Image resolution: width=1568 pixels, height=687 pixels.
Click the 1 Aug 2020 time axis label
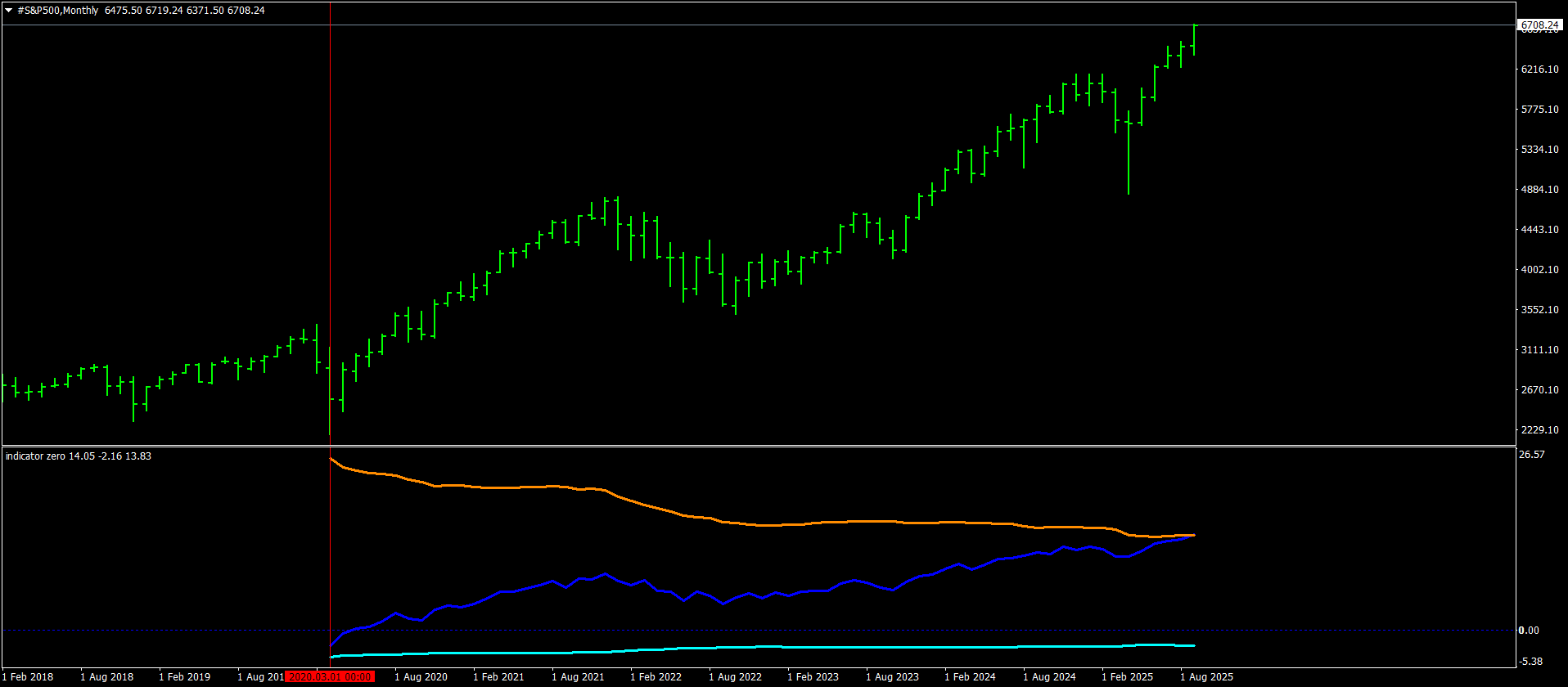(421, 676)
